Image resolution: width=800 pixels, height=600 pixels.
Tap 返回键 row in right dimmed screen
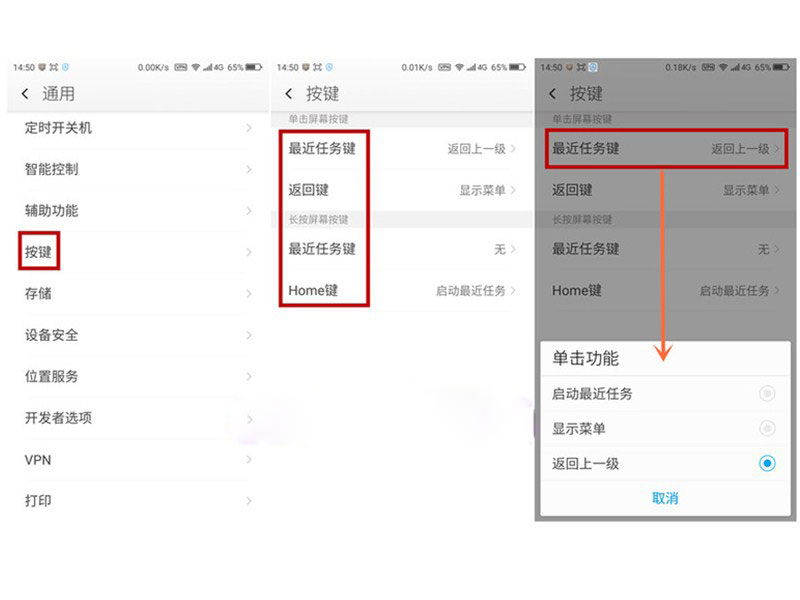[x=665, y=190]
